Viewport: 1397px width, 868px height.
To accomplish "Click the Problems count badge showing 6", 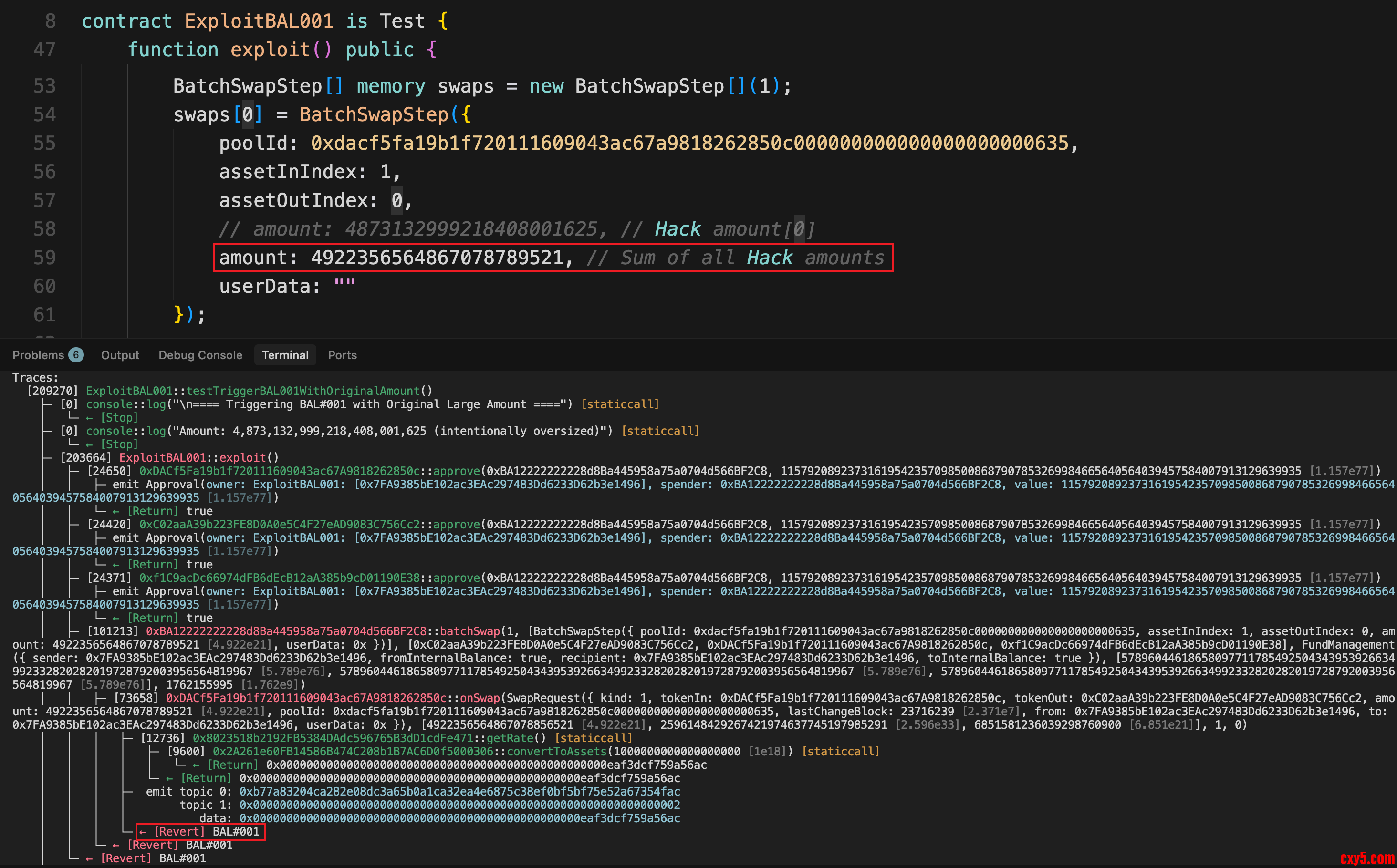I will pos(76,355).
